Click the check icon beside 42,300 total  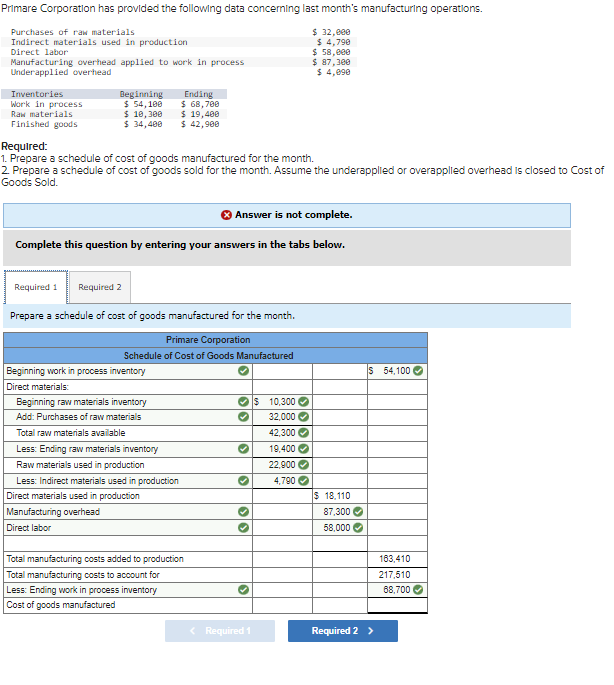(304, 433)
